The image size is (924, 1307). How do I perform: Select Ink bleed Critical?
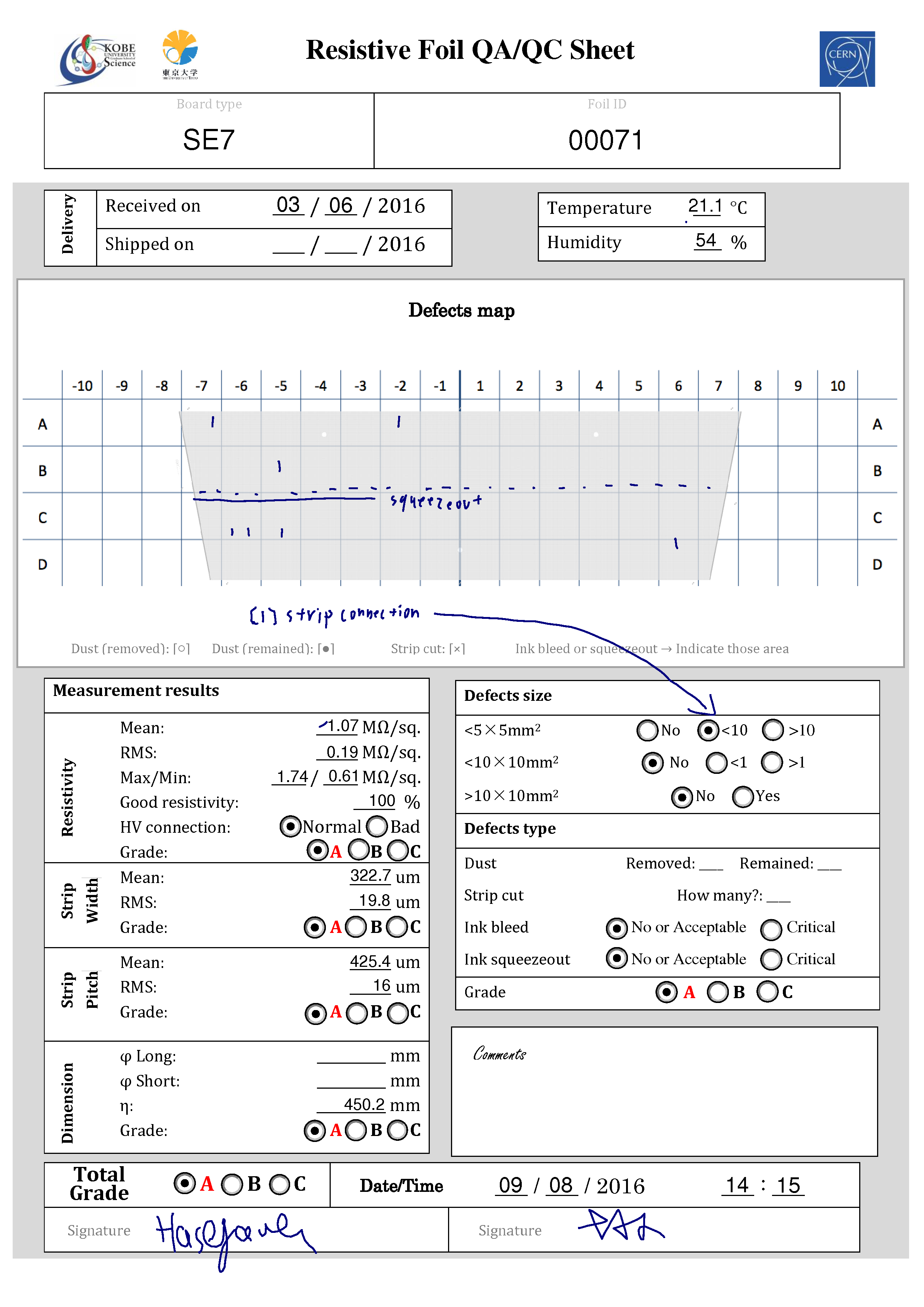tap(771, 930)
